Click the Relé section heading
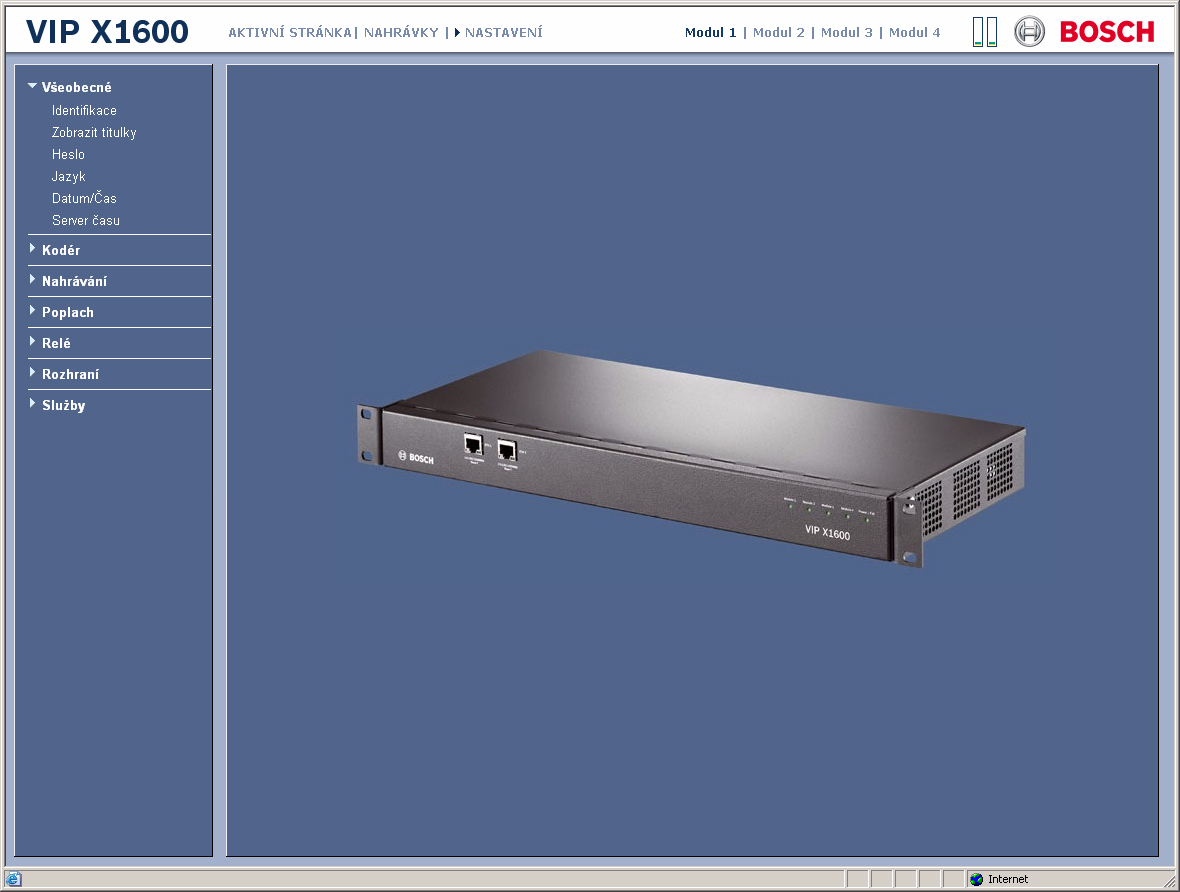 point(56,343)
